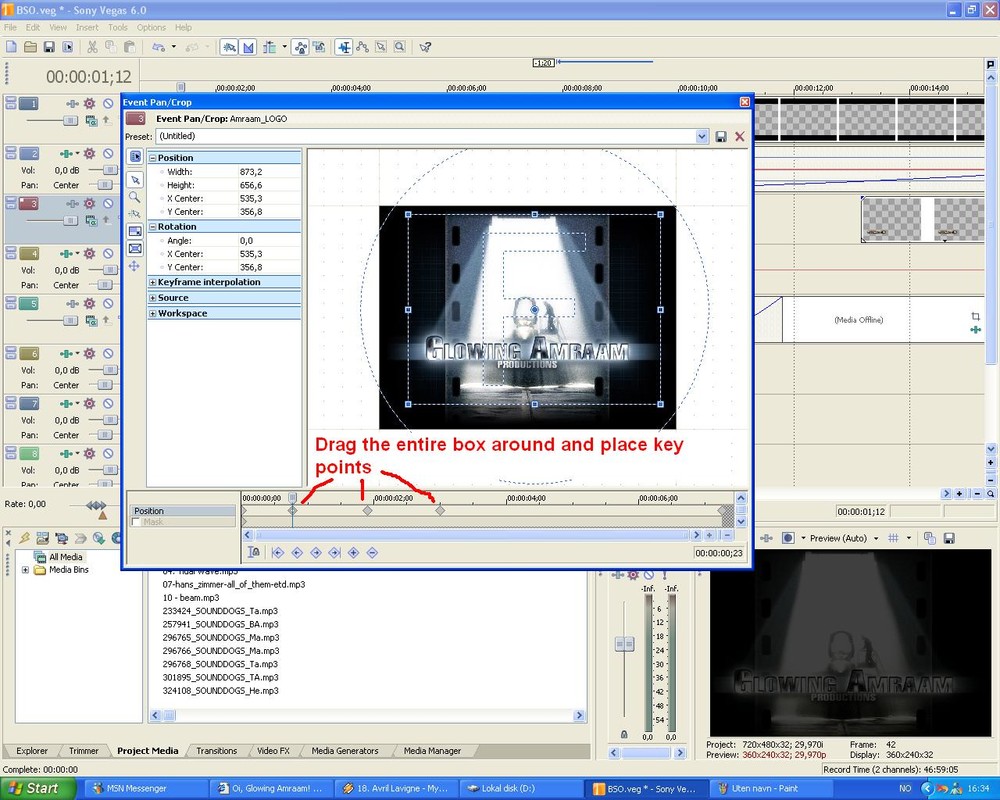Go to Previous Keyframe button
Viewport: 1000px width, 800px height.
(x=297, y=552)
